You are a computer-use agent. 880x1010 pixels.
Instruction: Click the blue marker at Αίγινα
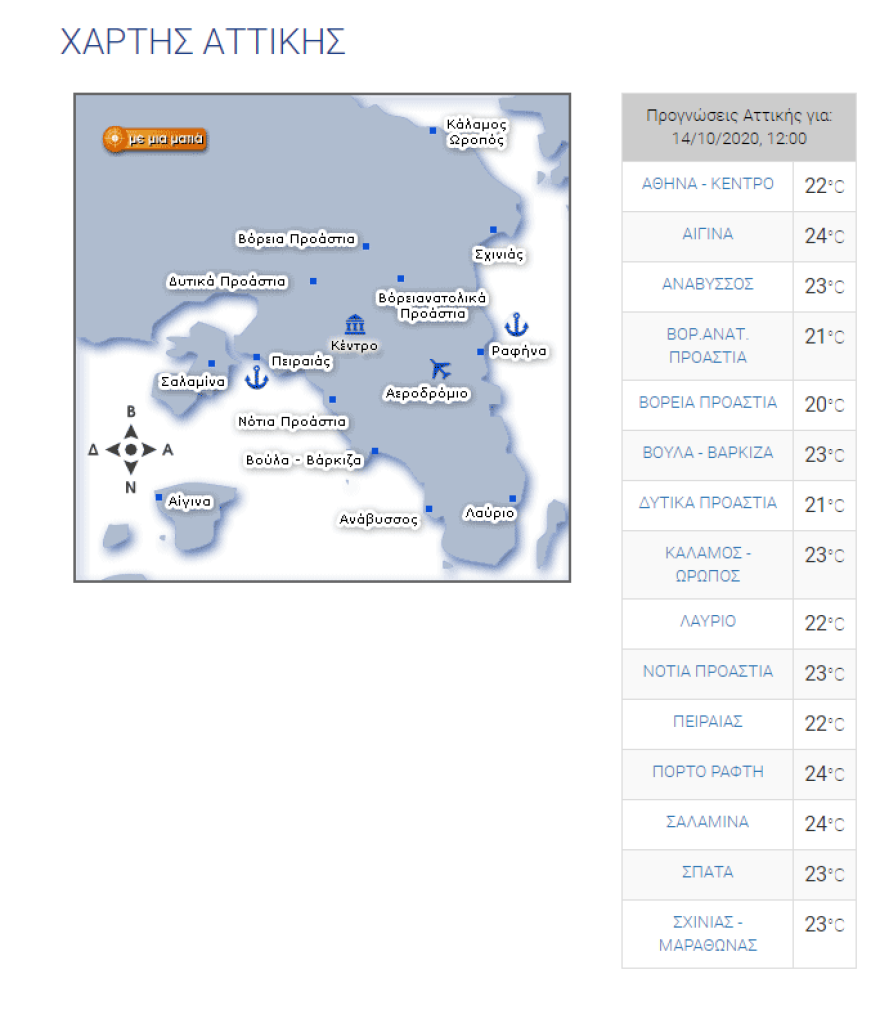[x=159, y=497]
